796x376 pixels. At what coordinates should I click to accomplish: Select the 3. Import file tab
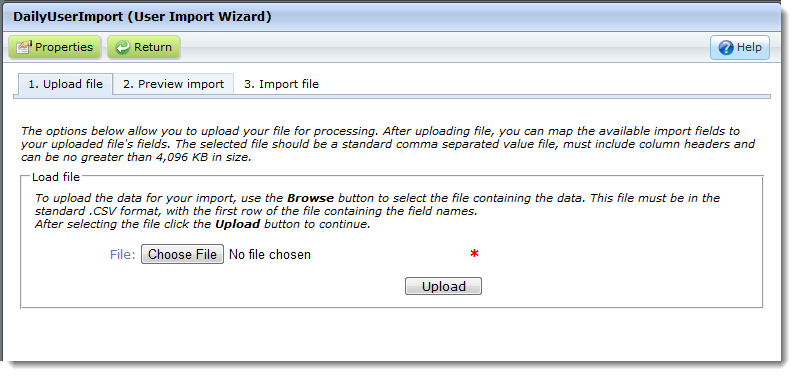(x=281, y=84)
